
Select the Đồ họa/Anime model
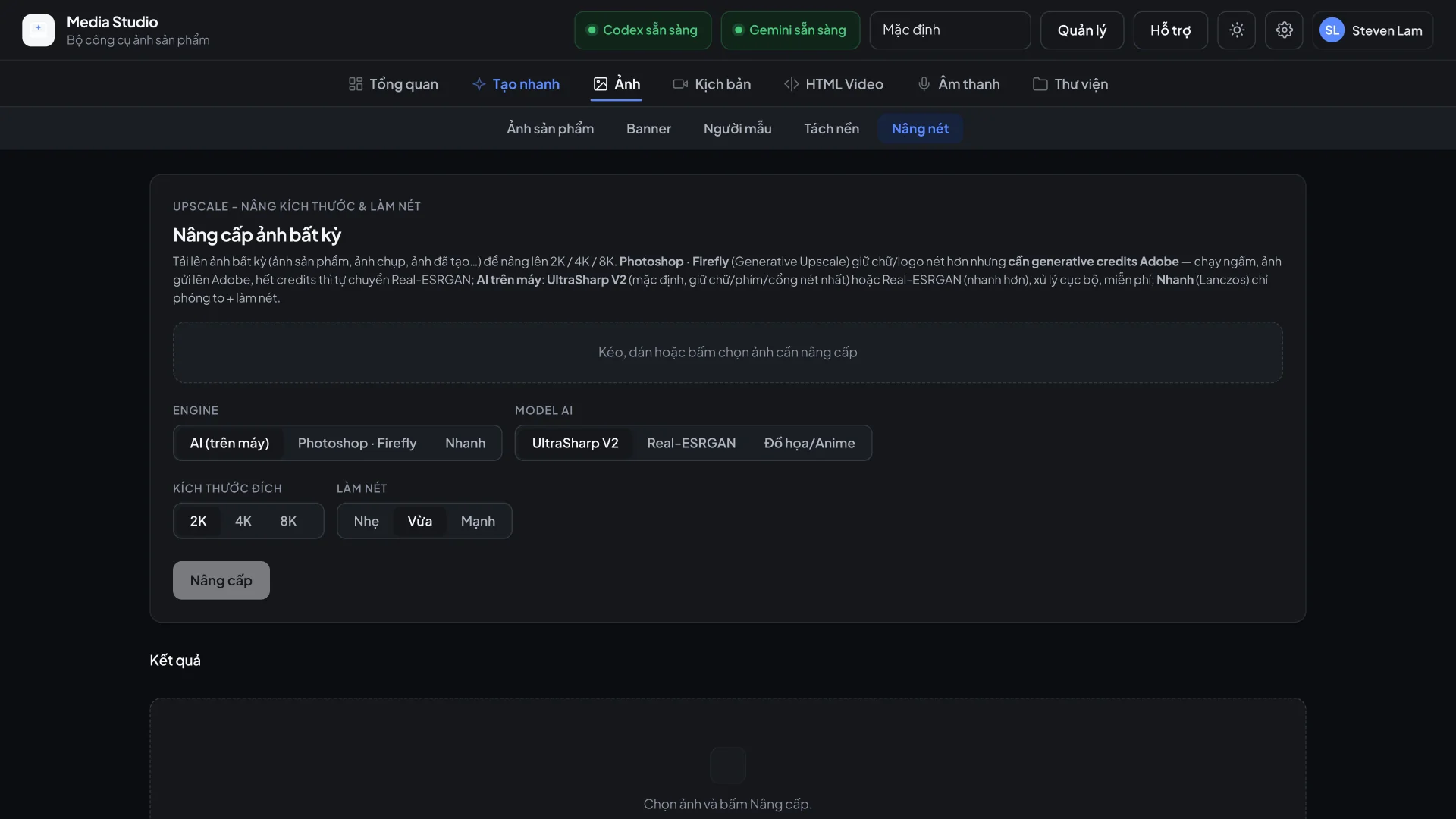coord(809,443)
